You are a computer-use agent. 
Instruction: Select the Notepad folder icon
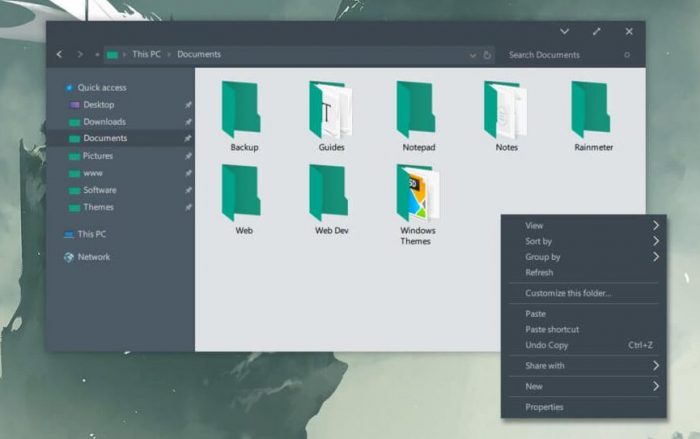tap(416, 109)
